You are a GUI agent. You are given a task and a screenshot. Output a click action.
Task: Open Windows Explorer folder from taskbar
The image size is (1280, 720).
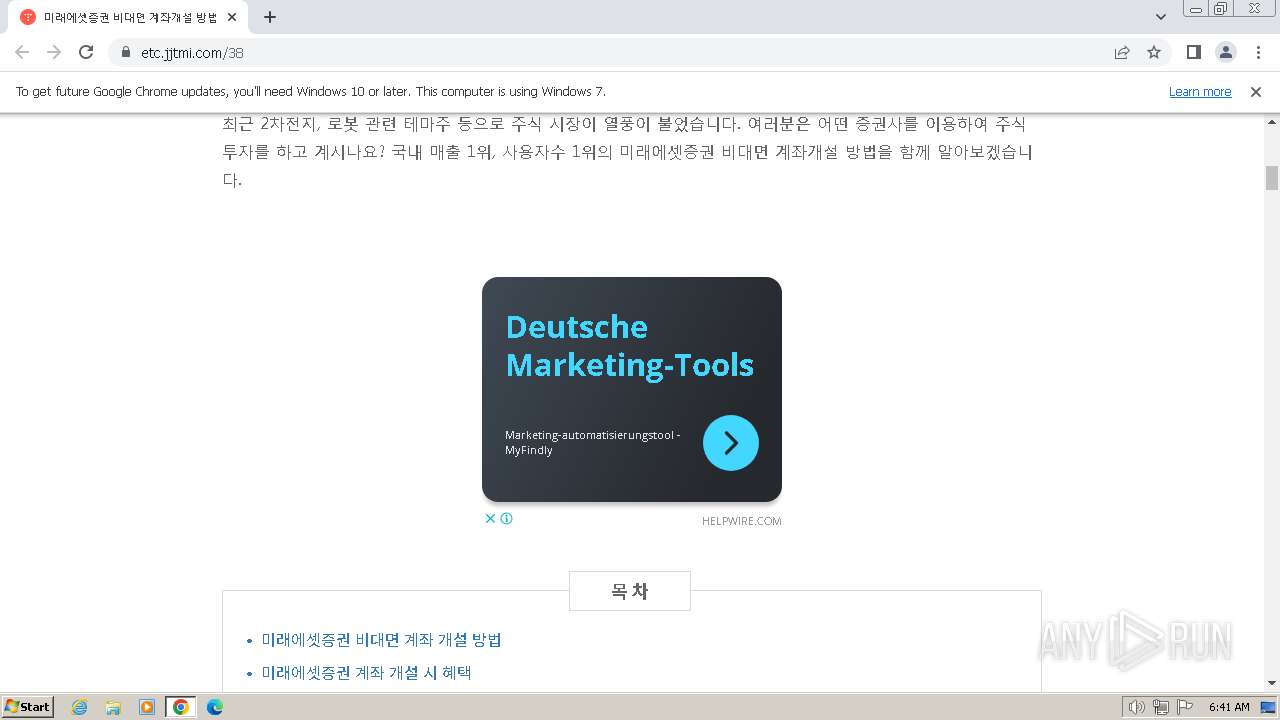(113, 707)
